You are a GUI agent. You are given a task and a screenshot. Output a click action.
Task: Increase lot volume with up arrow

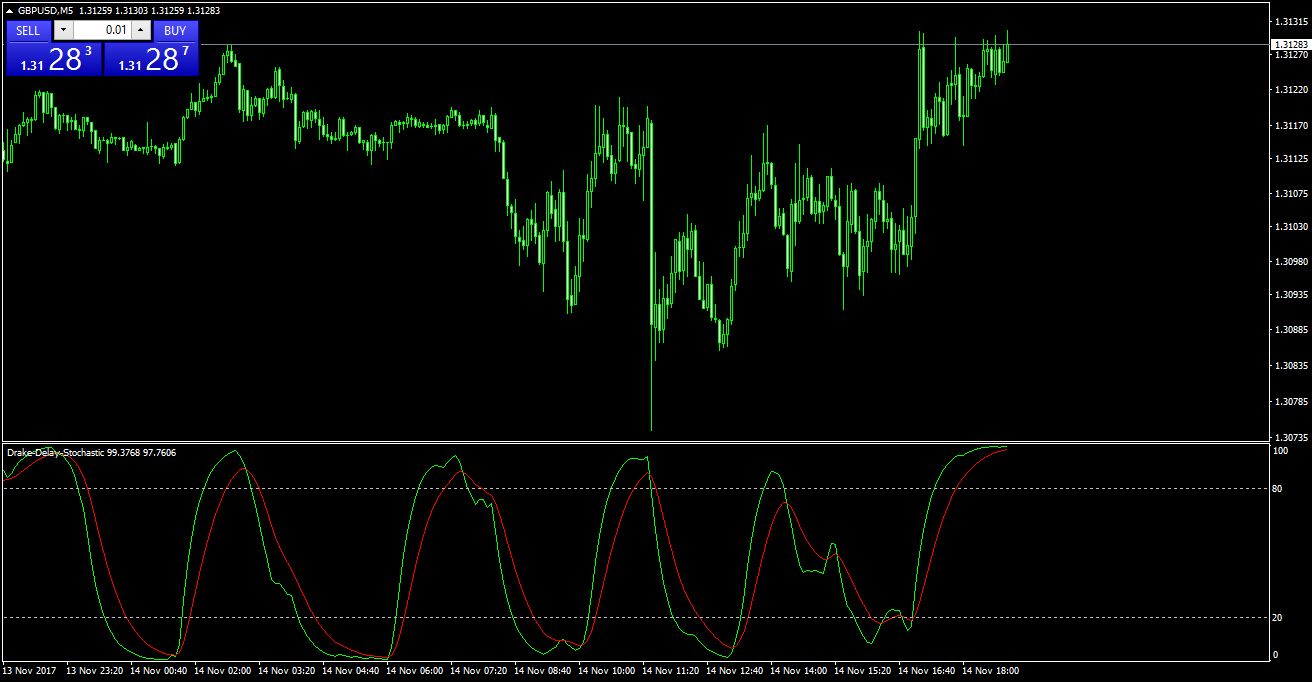click(x=141, y=30)
